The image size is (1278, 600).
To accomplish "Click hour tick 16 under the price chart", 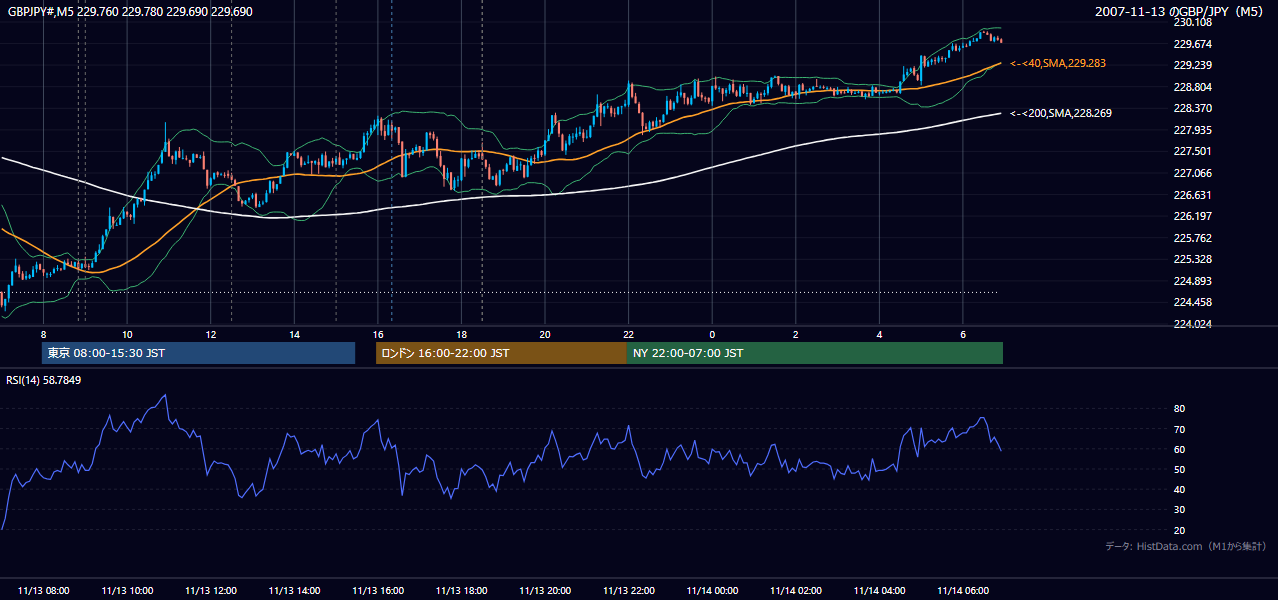I will click(x=378, y=334).
